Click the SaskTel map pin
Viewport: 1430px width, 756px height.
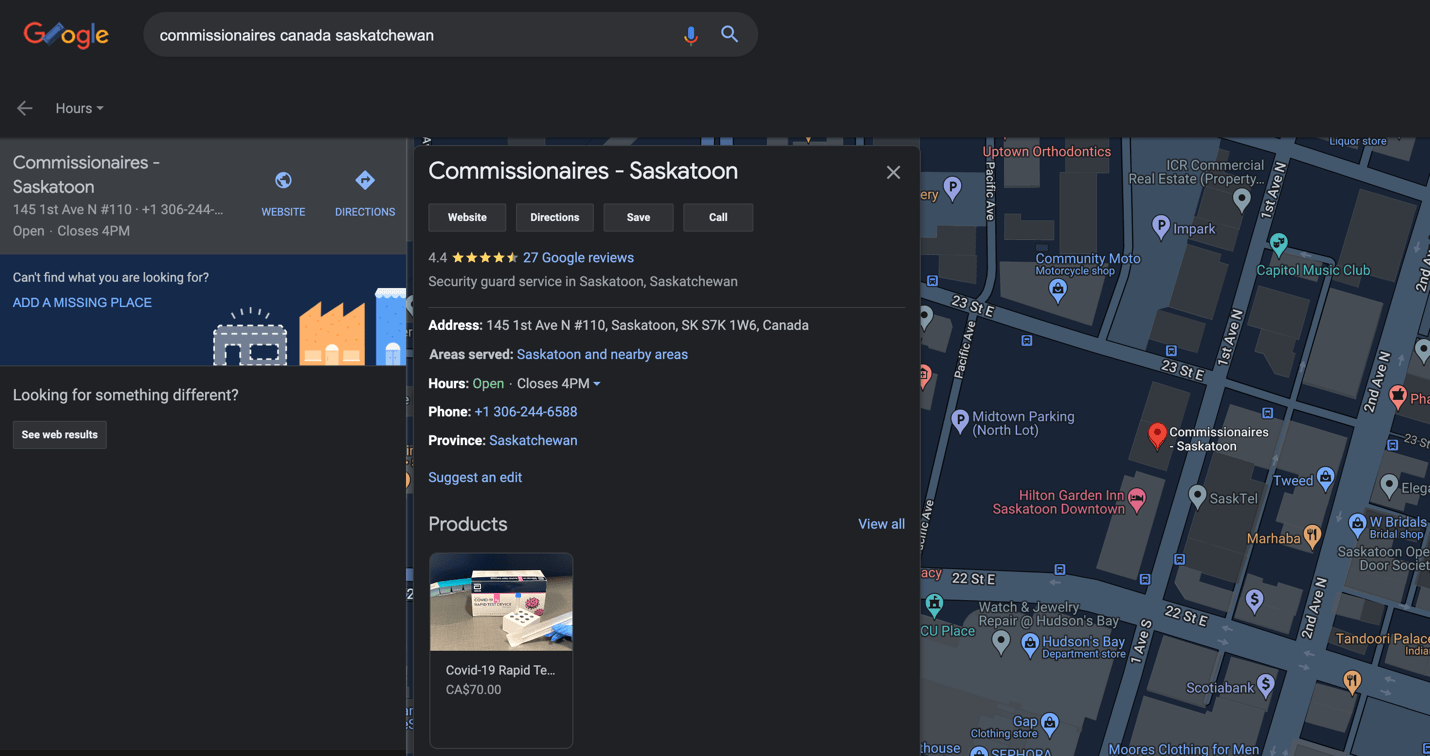coord(1197,496)
